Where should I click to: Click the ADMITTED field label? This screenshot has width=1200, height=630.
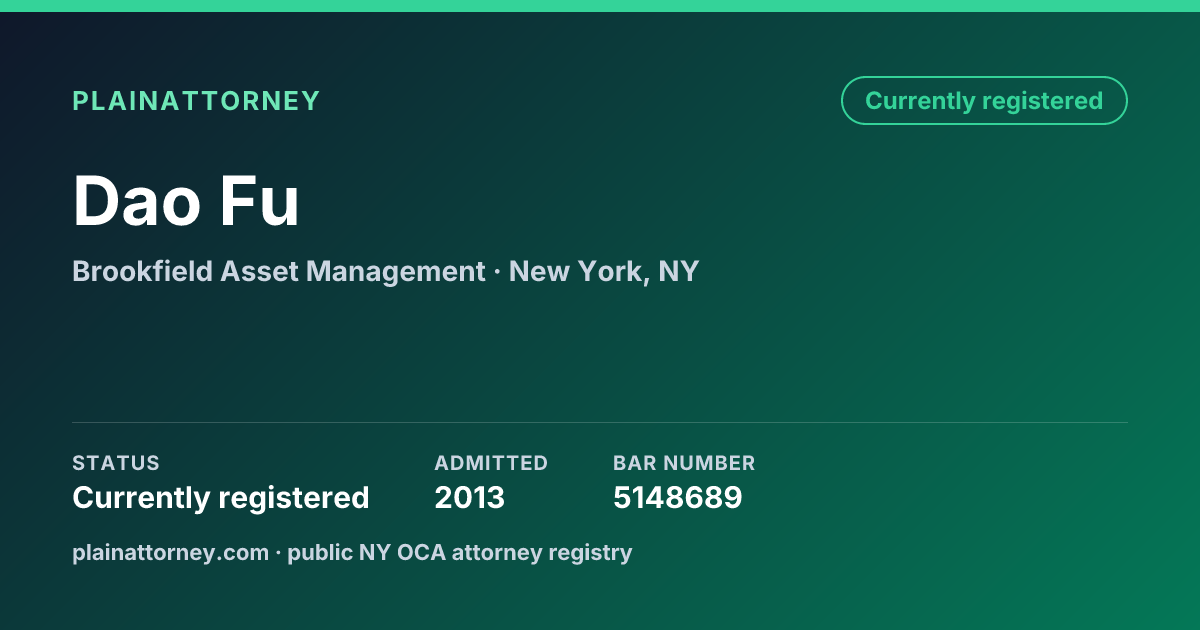pos(491,463)
